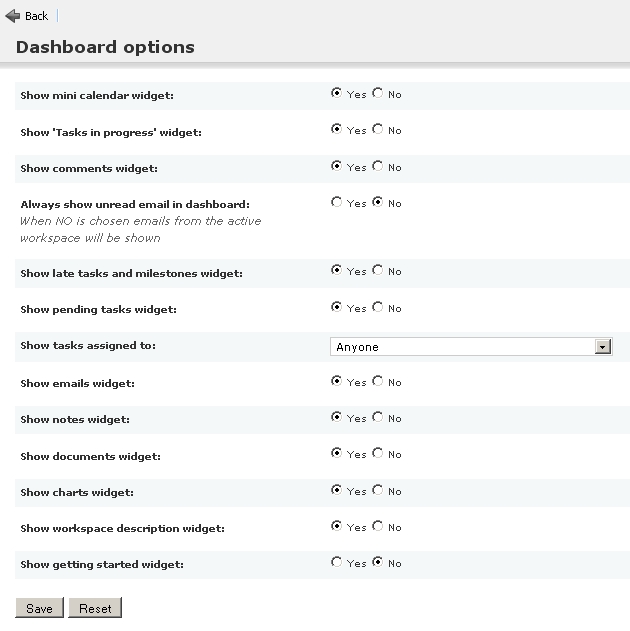This screenshot has width=630, height=631.
Task: Click the Back link text
Action: (37, 16)
